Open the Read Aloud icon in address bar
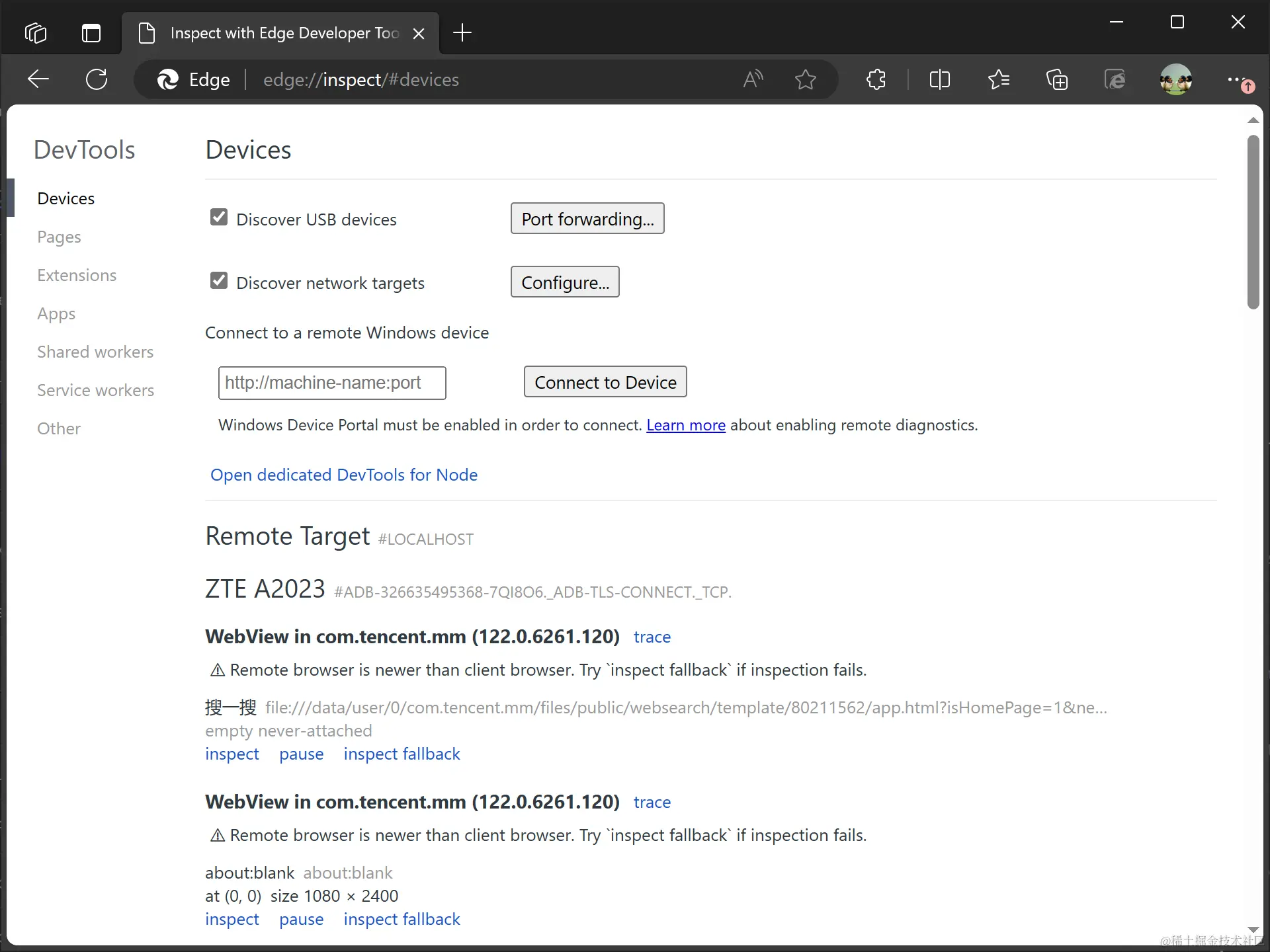Viewport: 1270px width, 952px height. pyautogui.click(x=753, y=79)
